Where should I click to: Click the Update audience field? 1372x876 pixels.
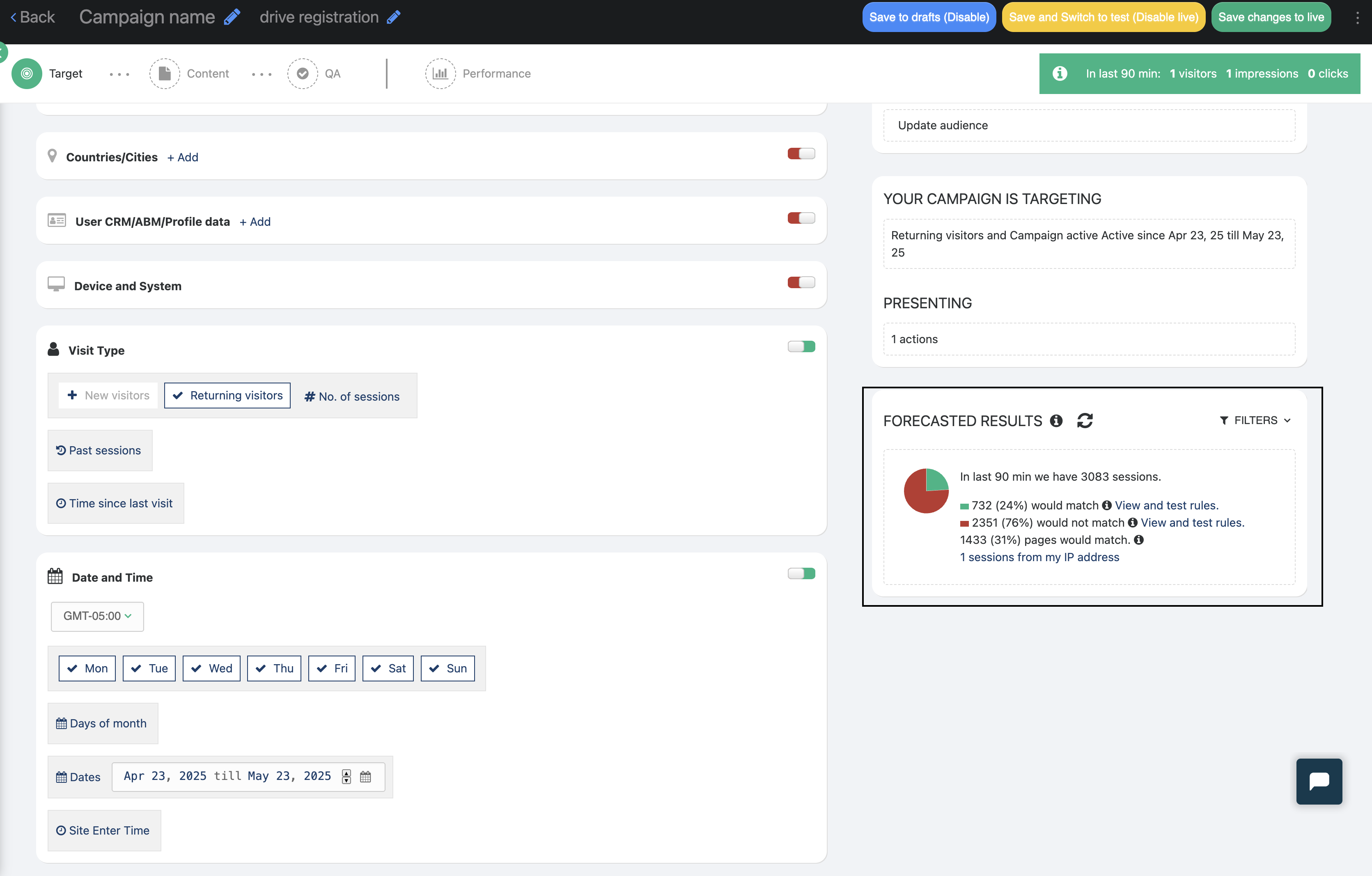(x=1089, y=125)
